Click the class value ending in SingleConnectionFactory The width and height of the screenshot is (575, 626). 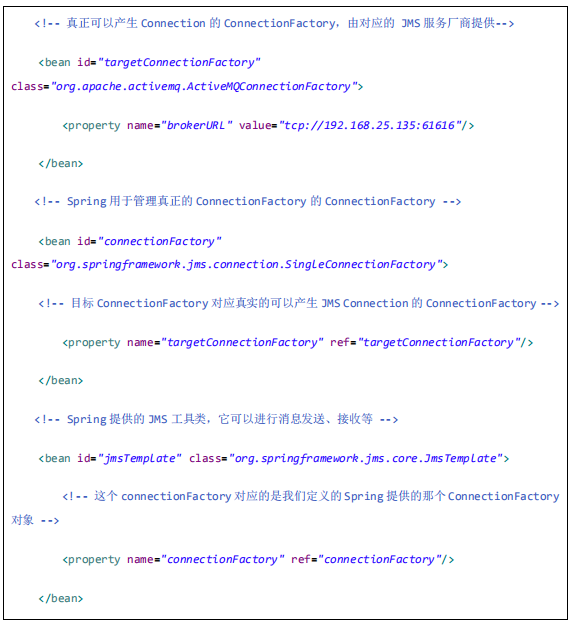(x=247, y=265)
